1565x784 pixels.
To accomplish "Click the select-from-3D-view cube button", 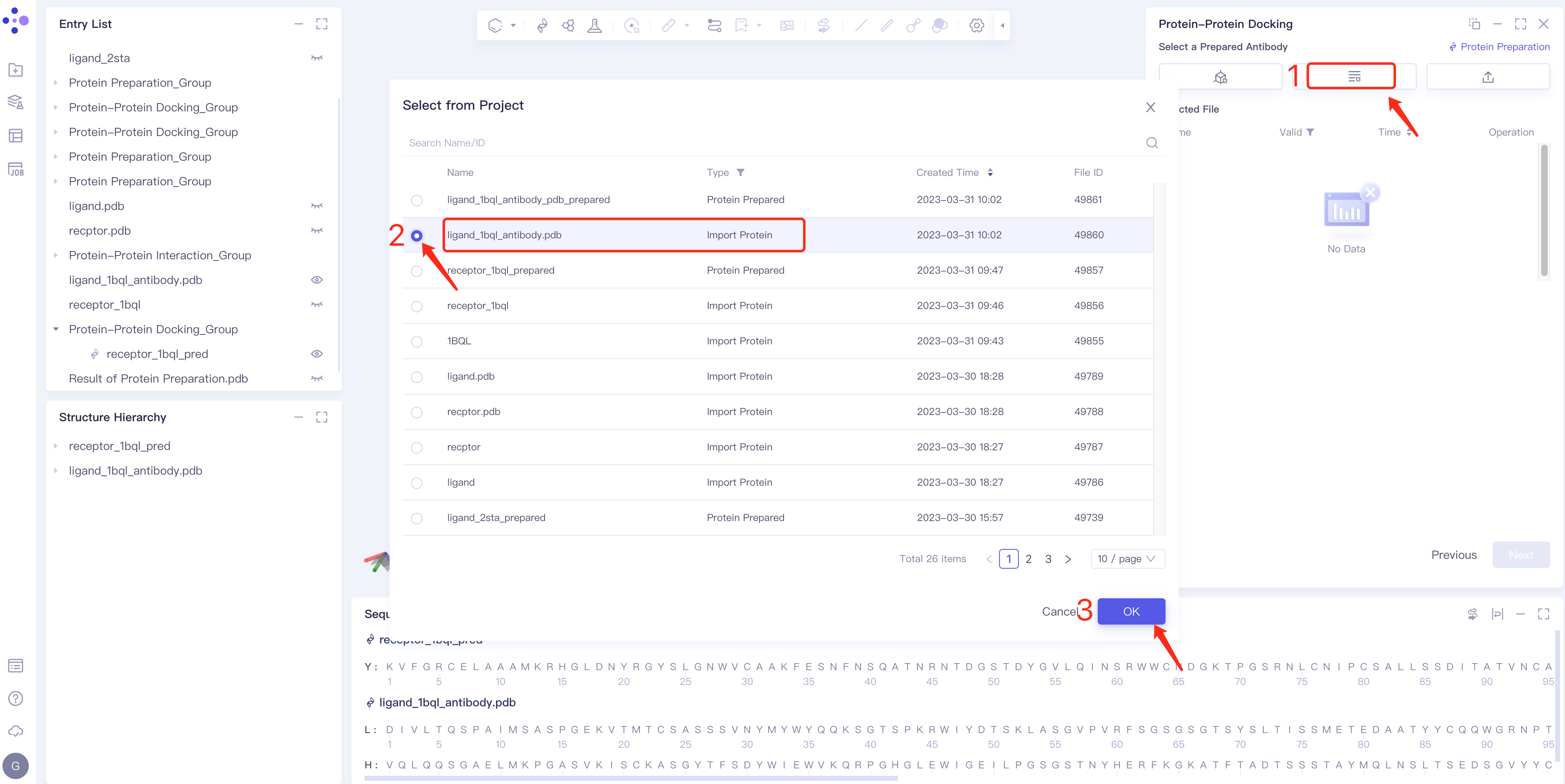I will coord(1221,76).
